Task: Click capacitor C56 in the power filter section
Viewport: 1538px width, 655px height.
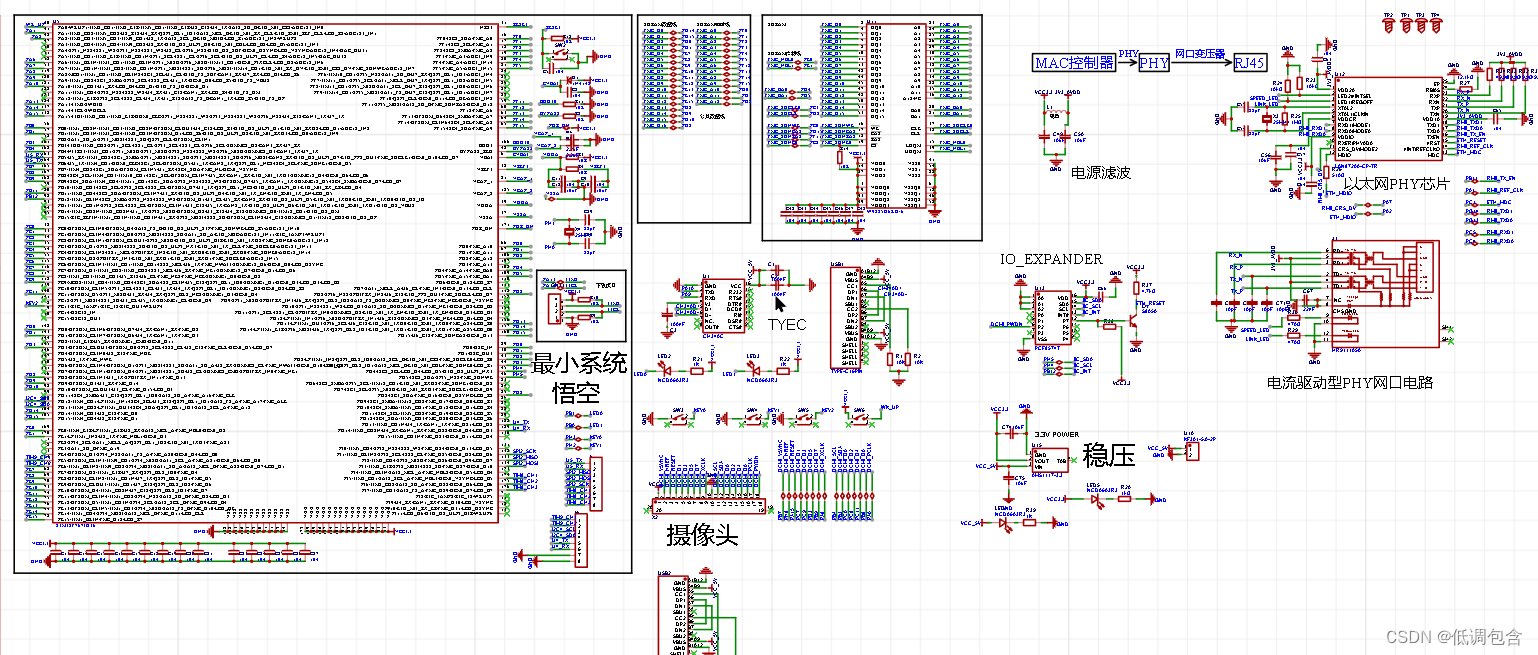Action: 1066,137
